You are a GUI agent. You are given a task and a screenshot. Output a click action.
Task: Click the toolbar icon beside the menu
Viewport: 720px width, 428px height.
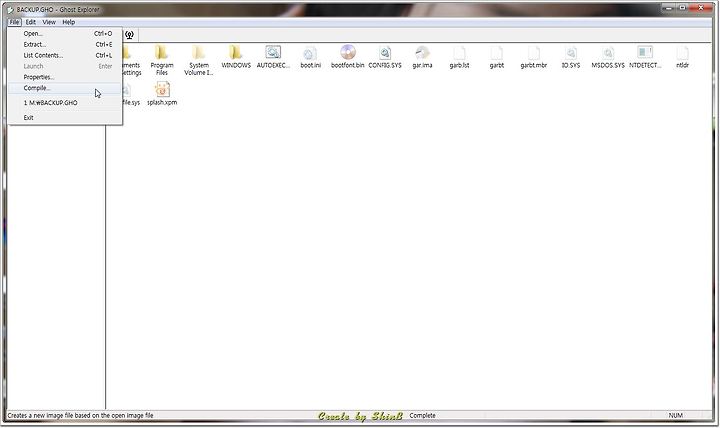tap(129, 35)
